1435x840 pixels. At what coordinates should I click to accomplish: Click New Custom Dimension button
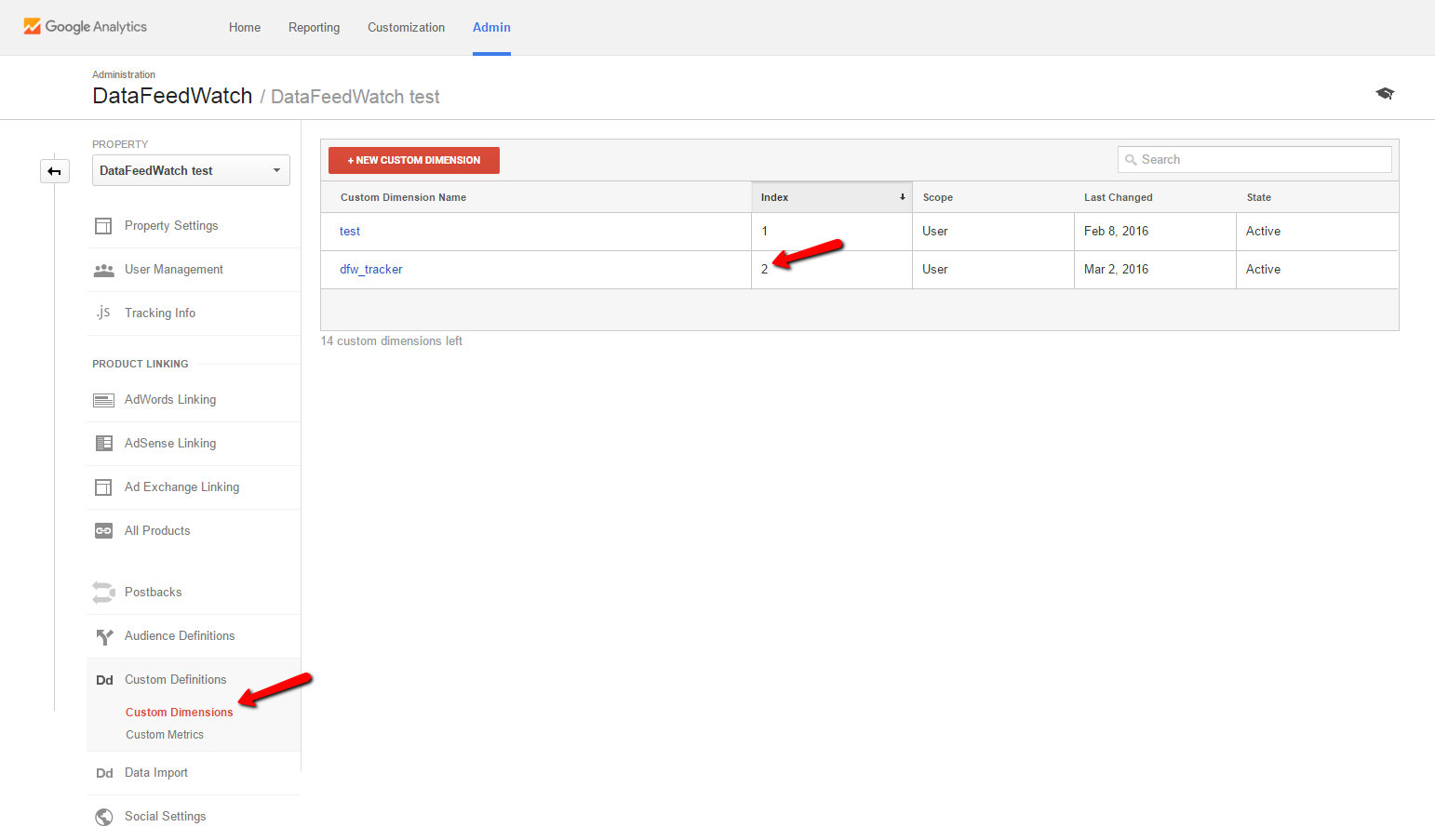click(414, 160)
